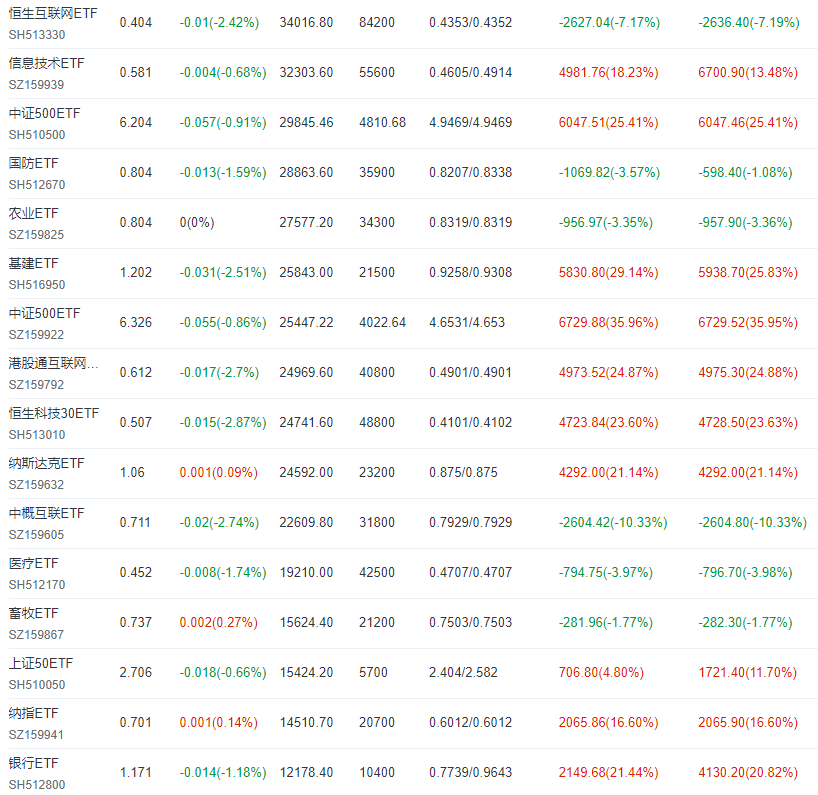Open 纳指ETF fund name
This screenshot has height=795, width=818.
(34, 715)
